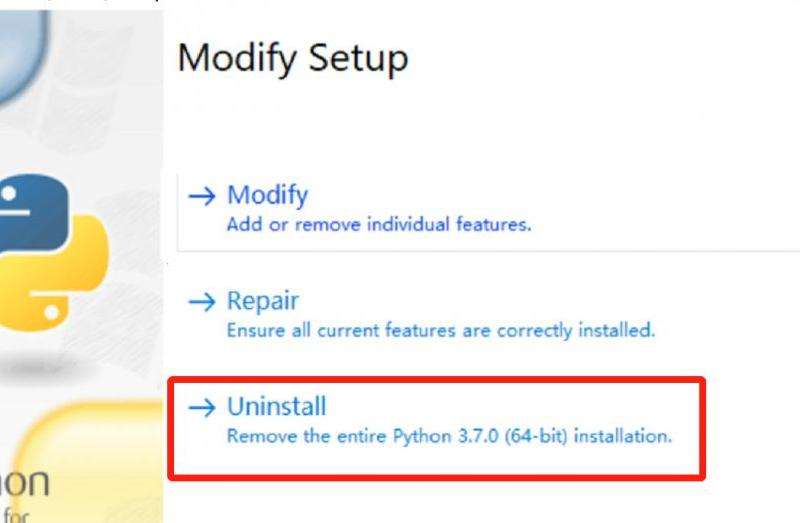
Task: Click the partial 'python' wordmark in sidebar
Action: pos(24,483)
